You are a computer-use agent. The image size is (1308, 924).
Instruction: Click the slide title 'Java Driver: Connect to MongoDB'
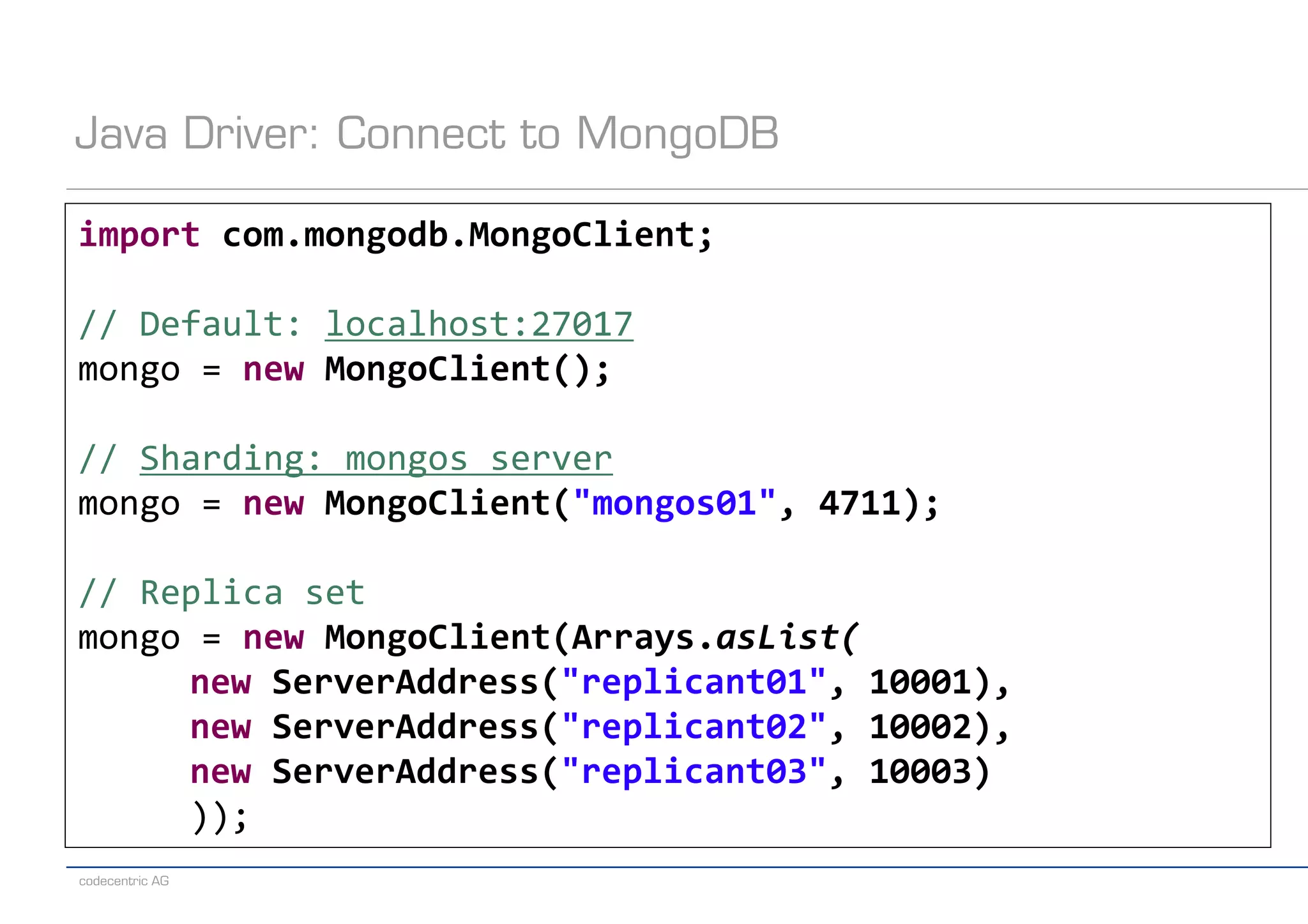click(427, 133)
